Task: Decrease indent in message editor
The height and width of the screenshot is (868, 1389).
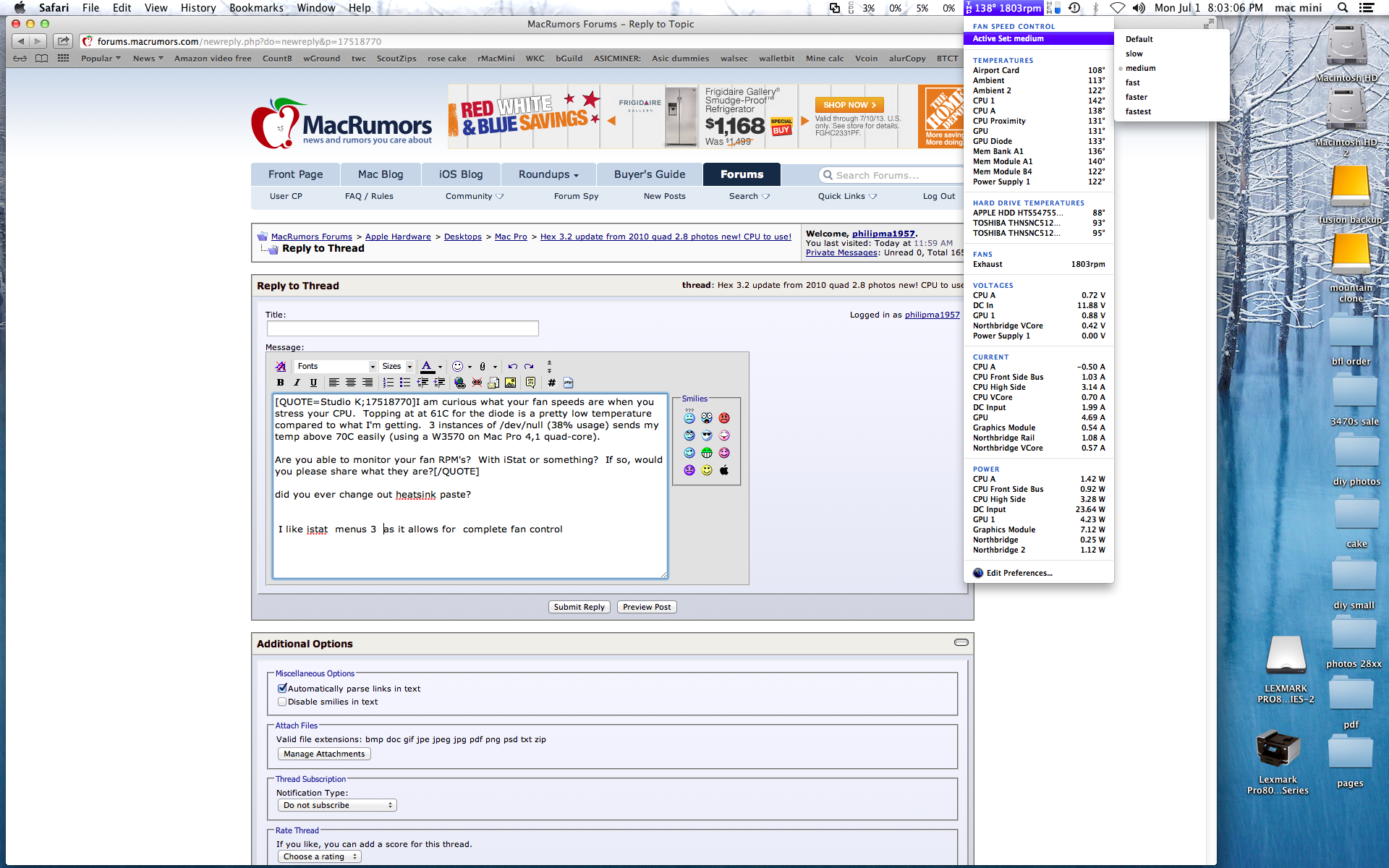Action: tap(422, 383)
